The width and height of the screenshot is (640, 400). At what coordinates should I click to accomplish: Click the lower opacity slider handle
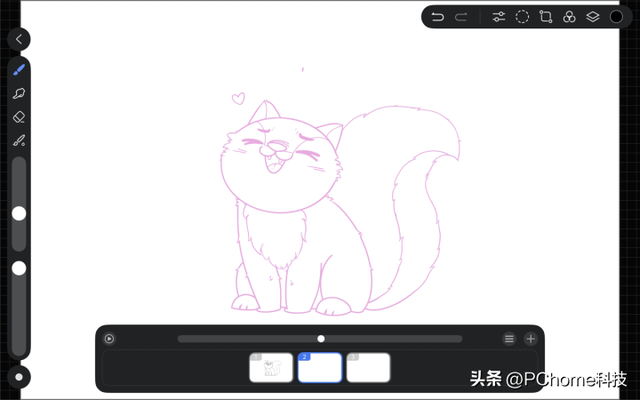pos(19,268)
